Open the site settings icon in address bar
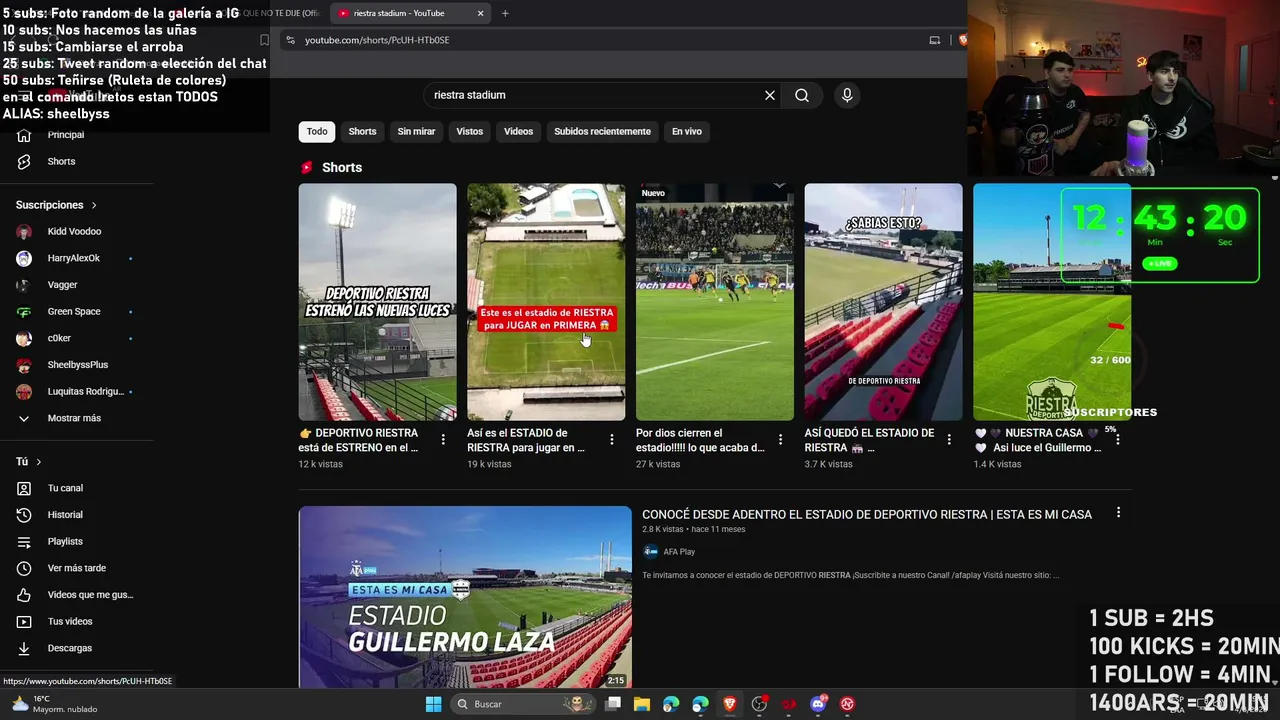 (290, 40)
